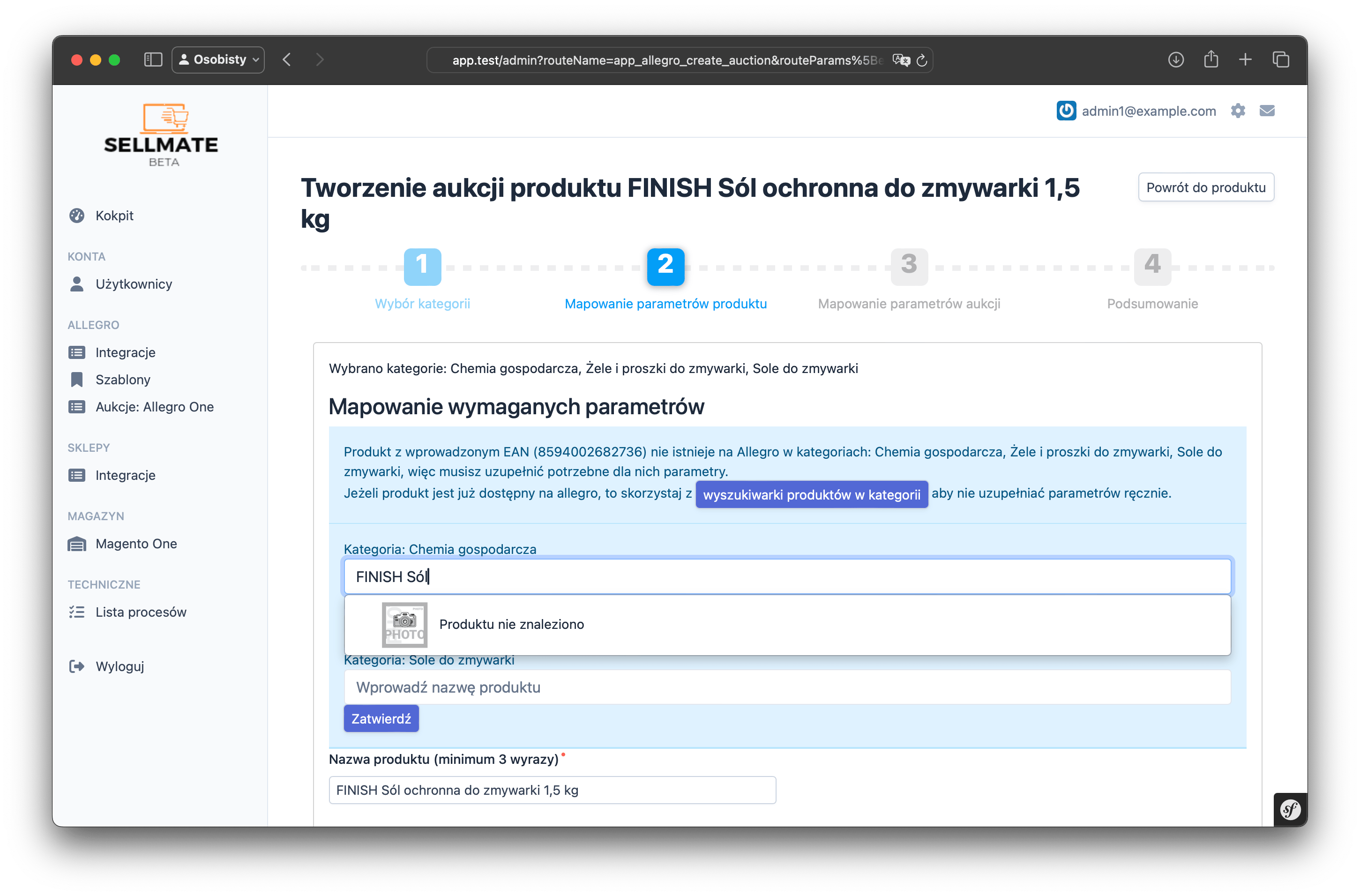Click the Aukcje: Allegro One list icon

point(76,407)
